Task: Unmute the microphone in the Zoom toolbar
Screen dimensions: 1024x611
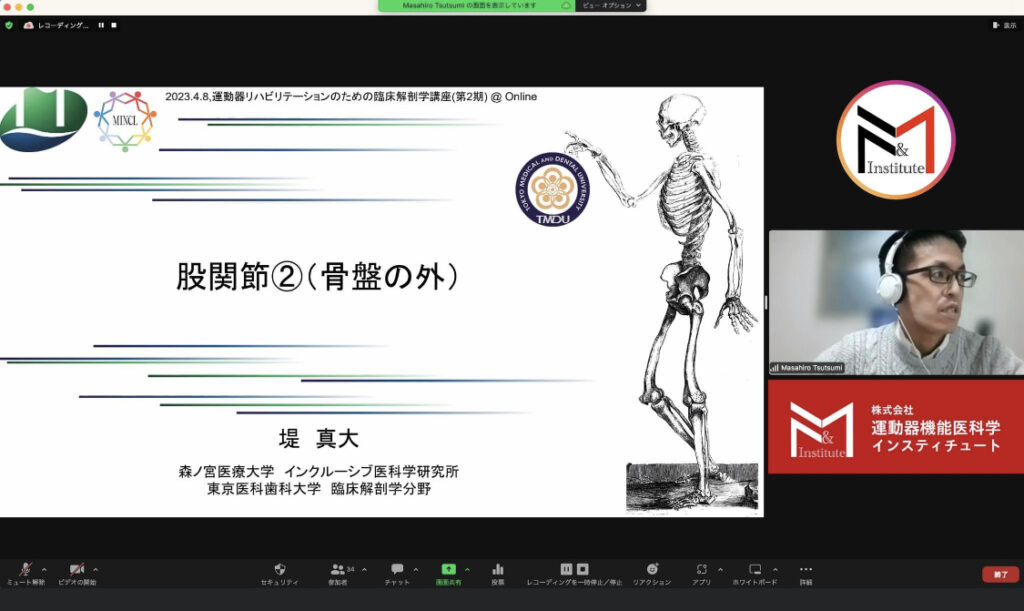Action: [x=26, y=569]
